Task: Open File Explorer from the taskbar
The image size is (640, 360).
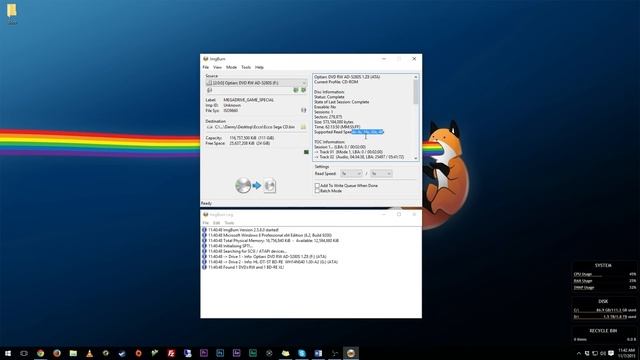Action: click(73, 353)
